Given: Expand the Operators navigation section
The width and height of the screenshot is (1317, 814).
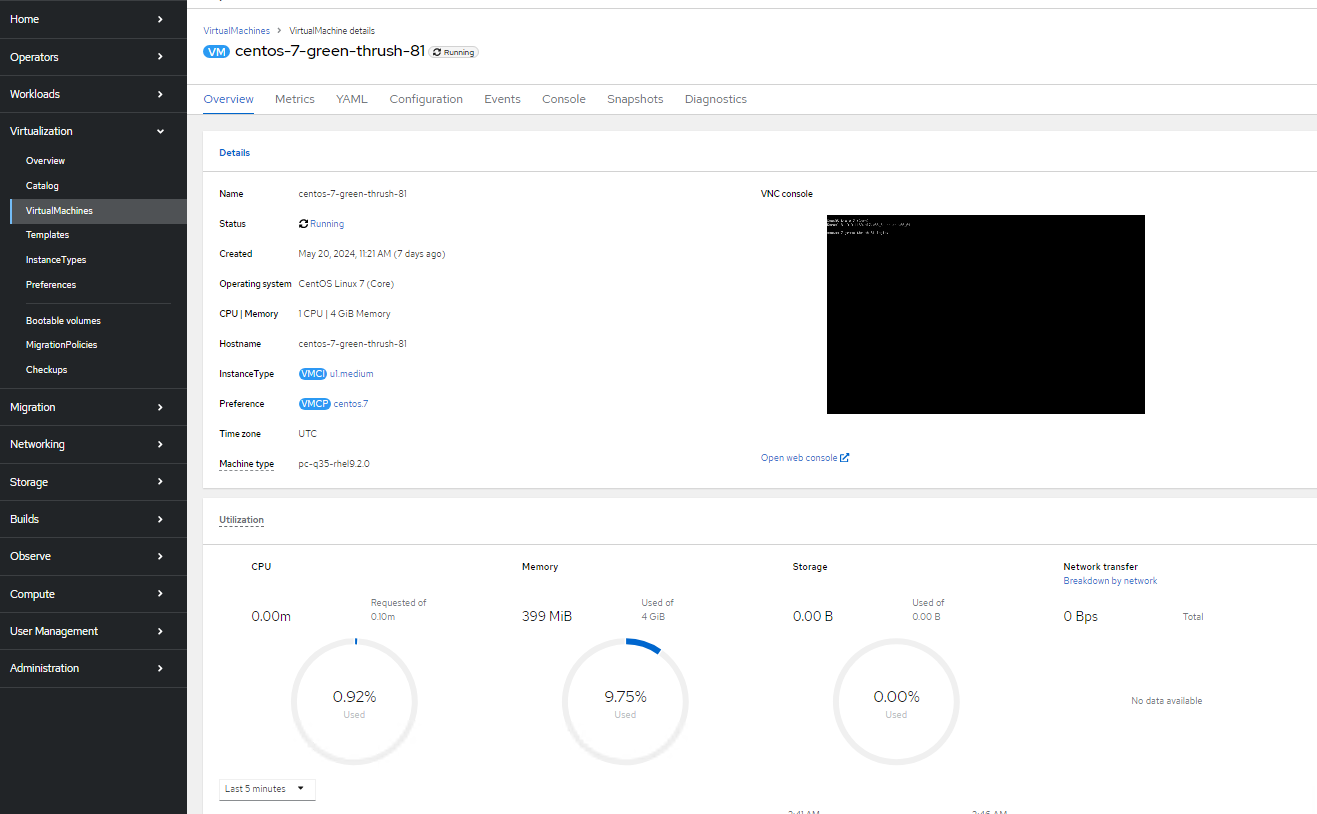Looking at the screenshot, I should (93, 57).
